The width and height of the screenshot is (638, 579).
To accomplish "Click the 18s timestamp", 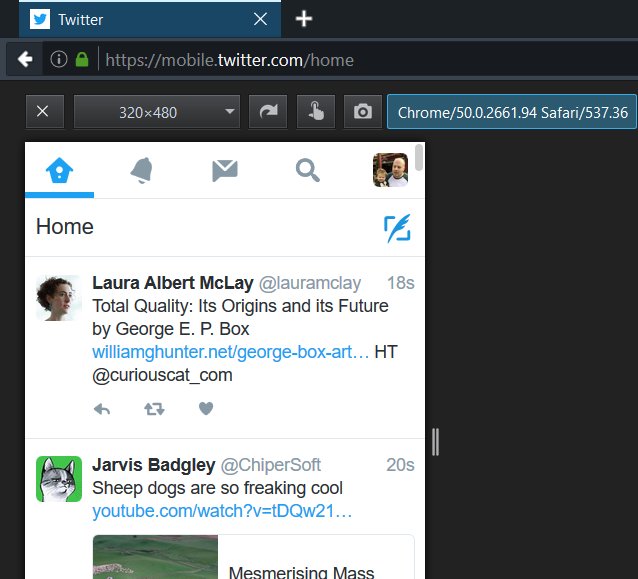I will [401, 283].
